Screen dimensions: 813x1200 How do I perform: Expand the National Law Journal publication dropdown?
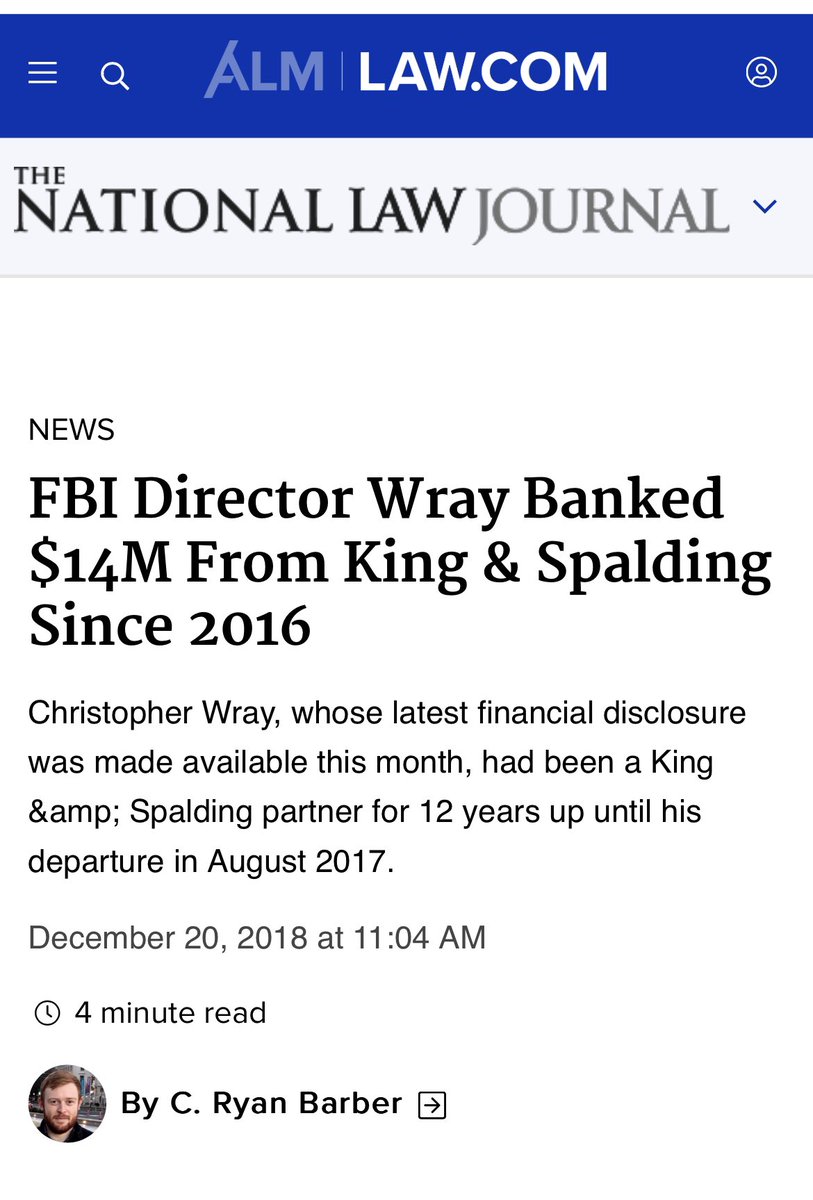[764, 206]
